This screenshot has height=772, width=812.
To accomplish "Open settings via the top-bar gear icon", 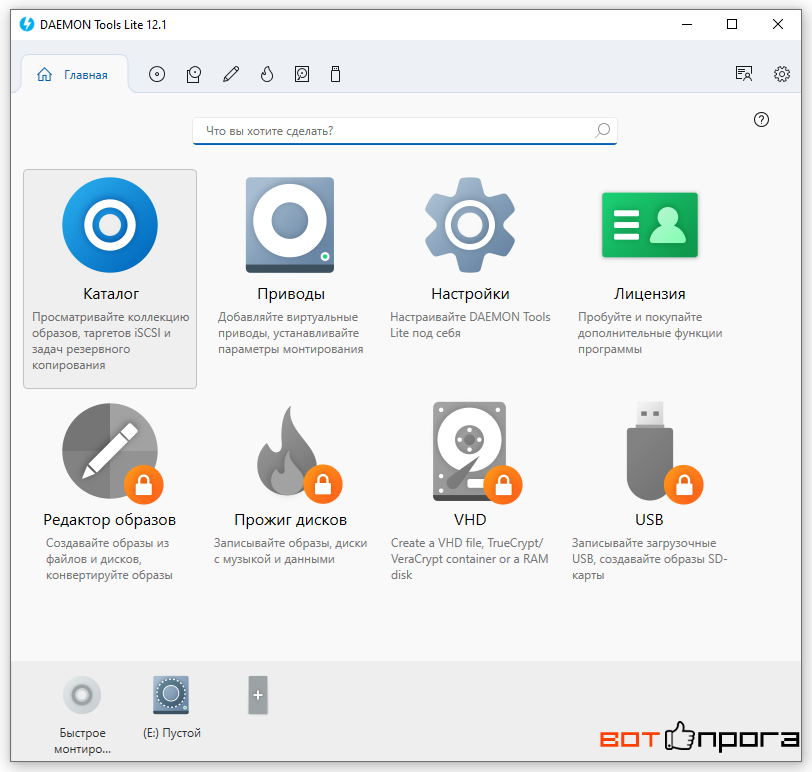I will [782, 74].
